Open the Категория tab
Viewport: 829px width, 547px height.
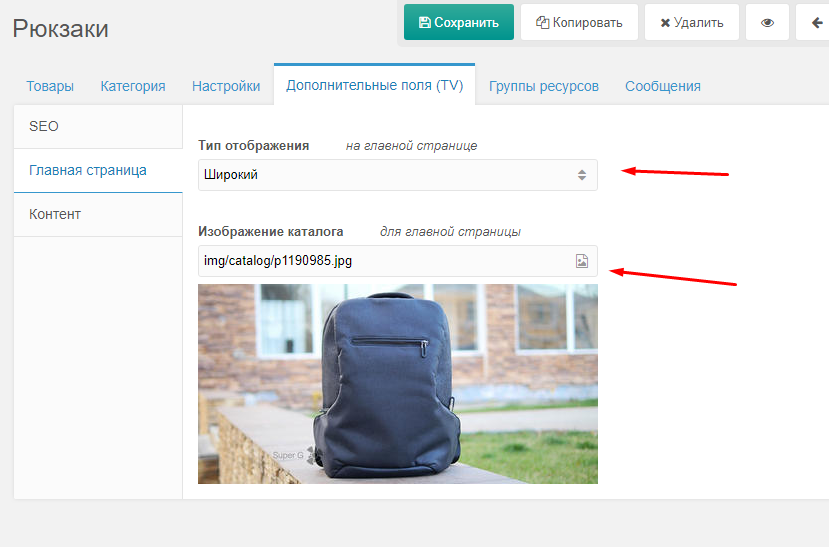[133, 86]
